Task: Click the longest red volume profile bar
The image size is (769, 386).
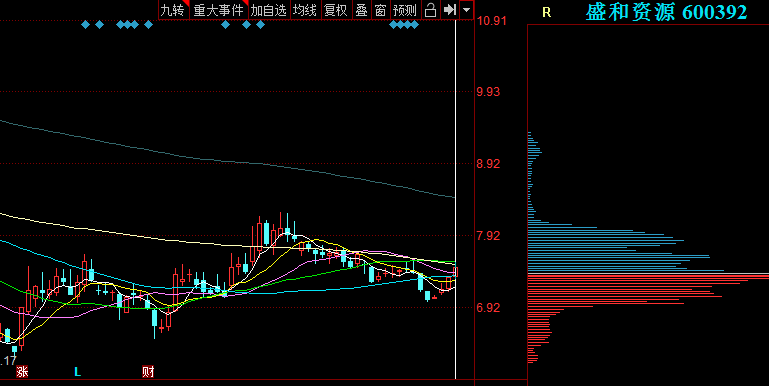Action: tap(648, 277)
